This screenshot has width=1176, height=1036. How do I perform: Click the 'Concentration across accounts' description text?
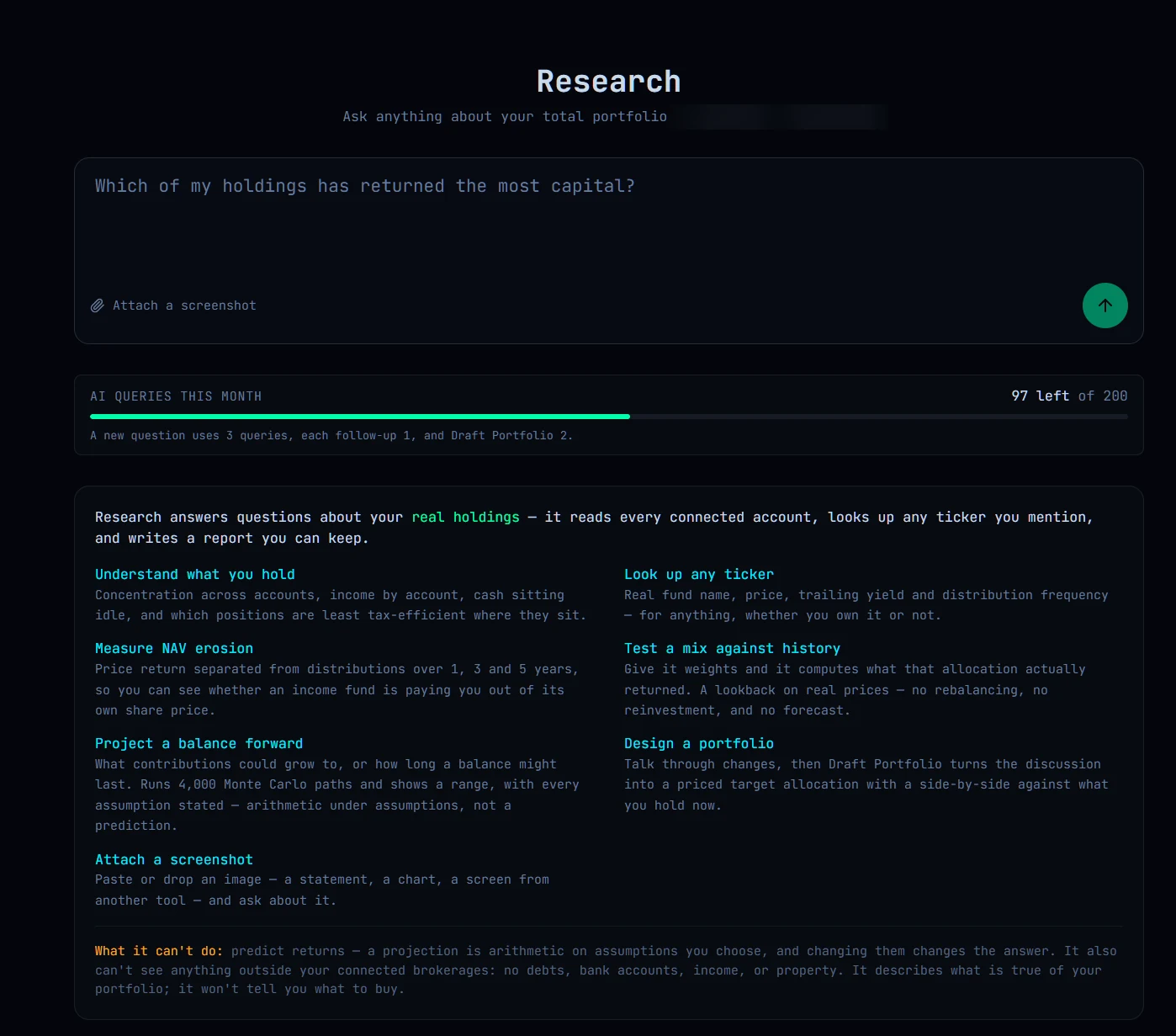[341, 605]
